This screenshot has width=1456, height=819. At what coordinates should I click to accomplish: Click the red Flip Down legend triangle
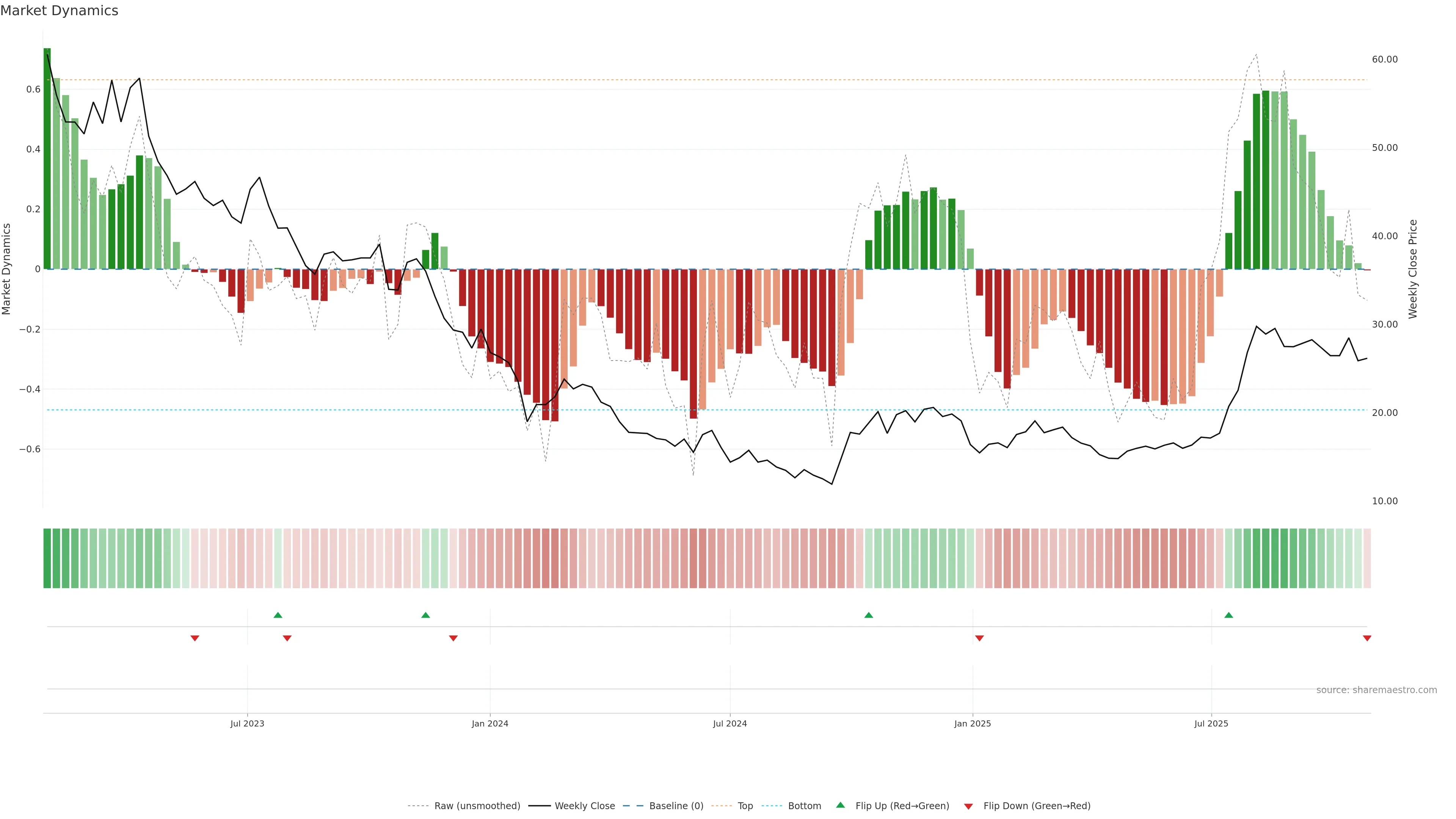click(x=968, y=806)
